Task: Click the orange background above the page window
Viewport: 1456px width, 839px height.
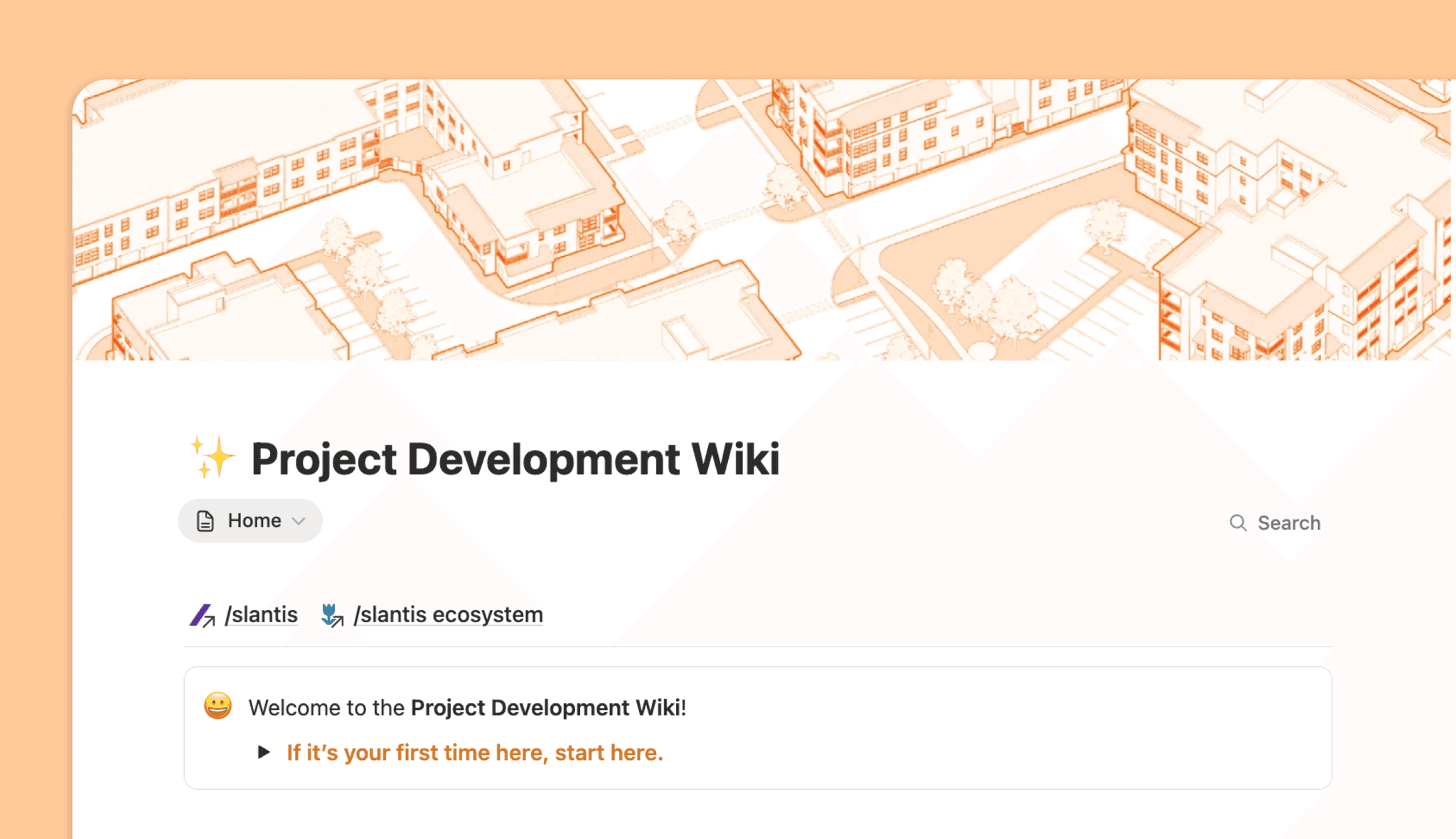Action: [711, 36]
